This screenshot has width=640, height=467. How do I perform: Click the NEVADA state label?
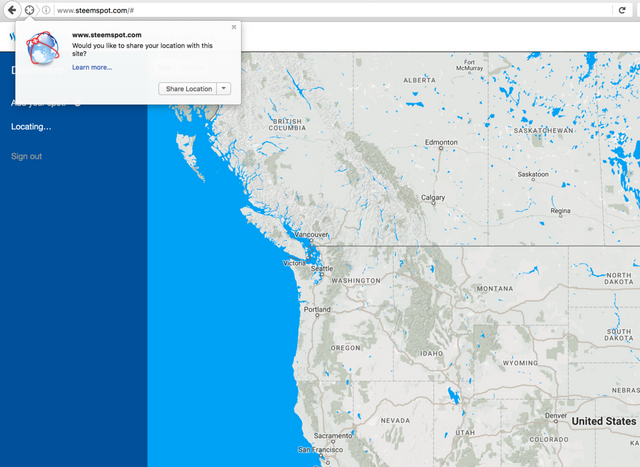tap(395, 420)
